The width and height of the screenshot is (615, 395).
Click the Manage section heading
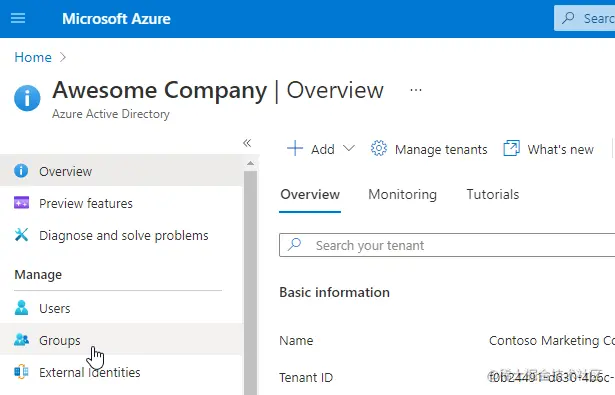[38, 275]
